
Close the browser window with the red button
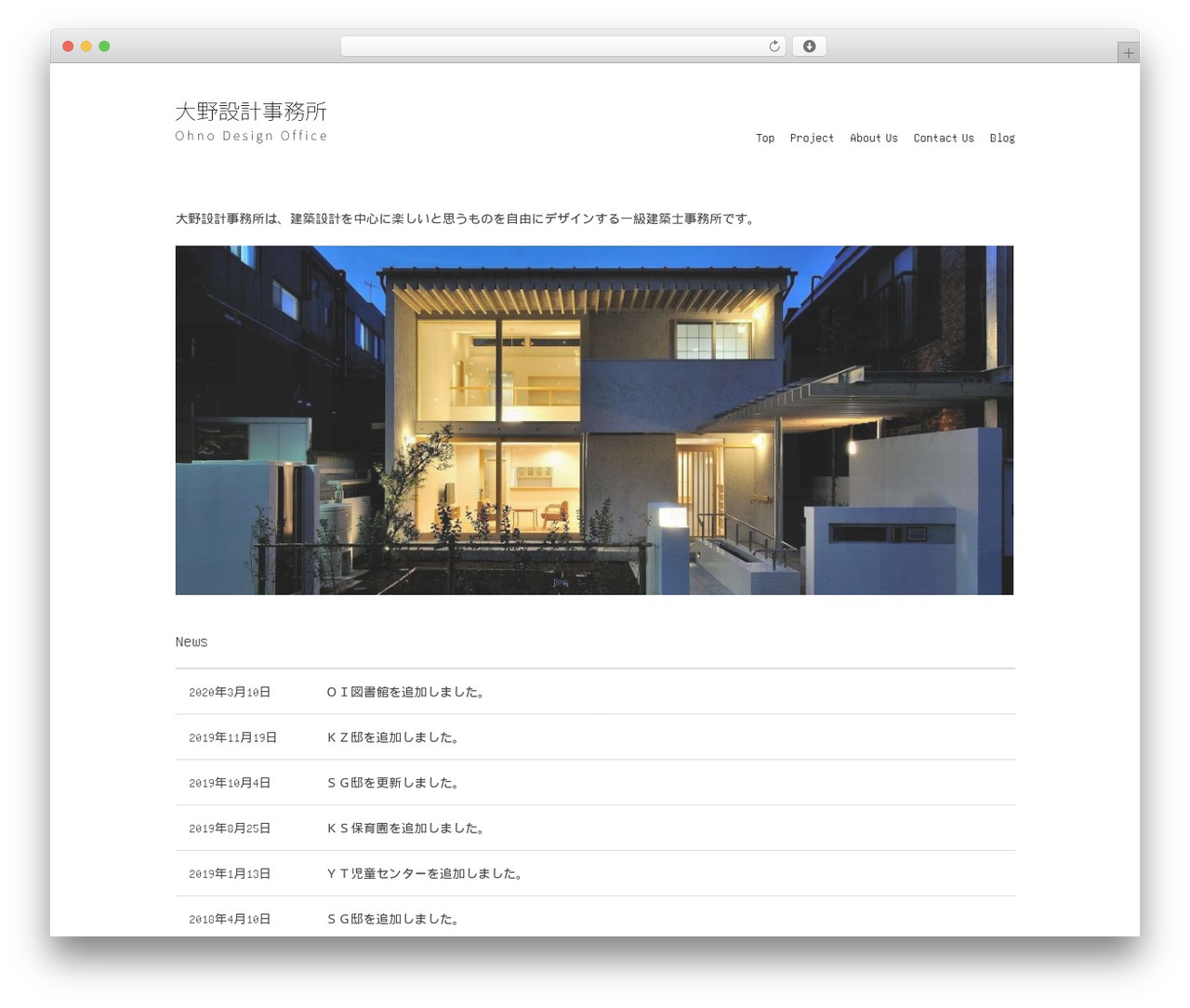click(68, 46)
